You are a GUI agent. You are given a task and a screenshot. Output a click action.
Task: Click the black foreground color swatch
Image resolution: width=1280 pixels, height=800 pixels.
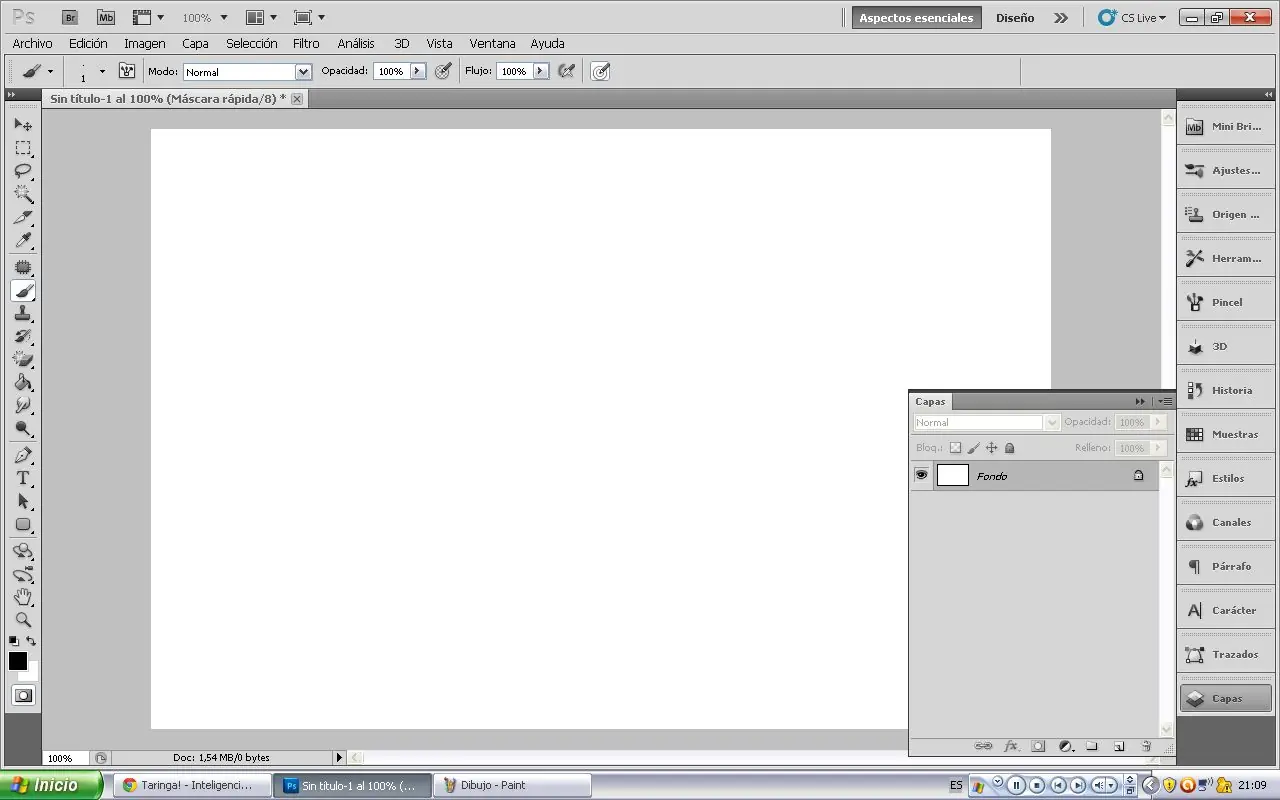click(17, 660)
